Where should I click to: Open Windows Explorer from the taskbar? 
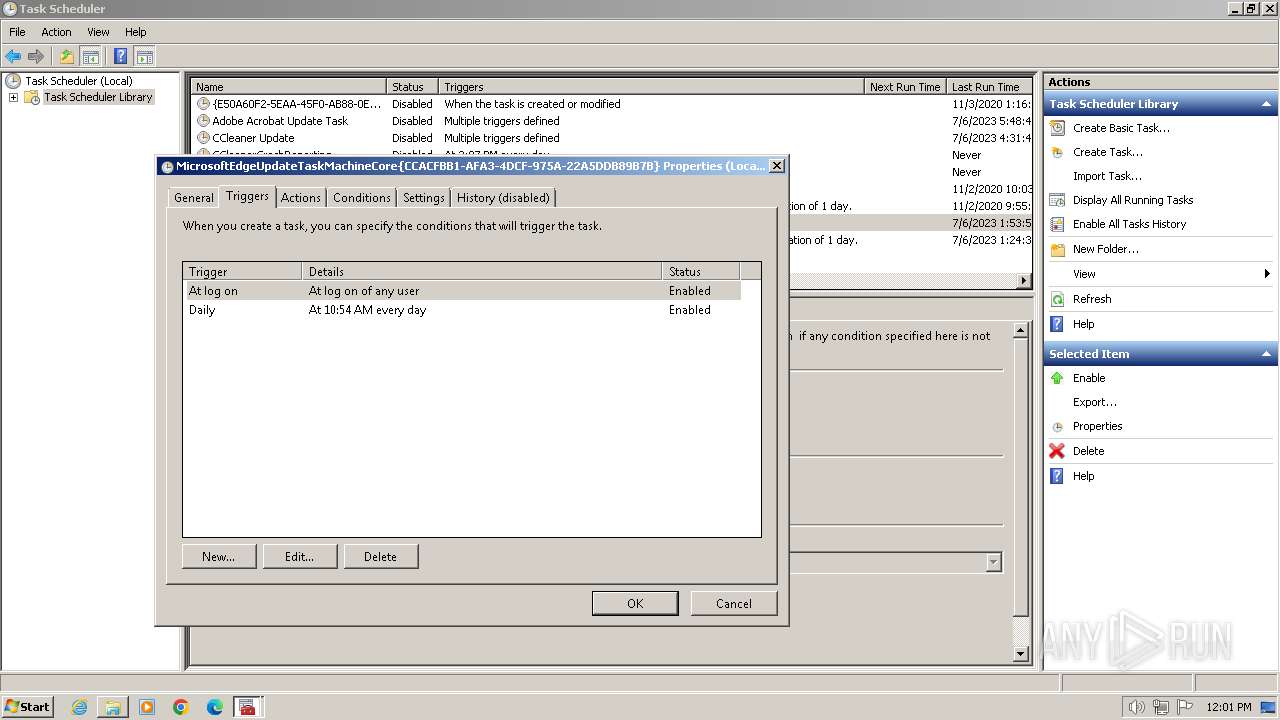pos(113,707)
